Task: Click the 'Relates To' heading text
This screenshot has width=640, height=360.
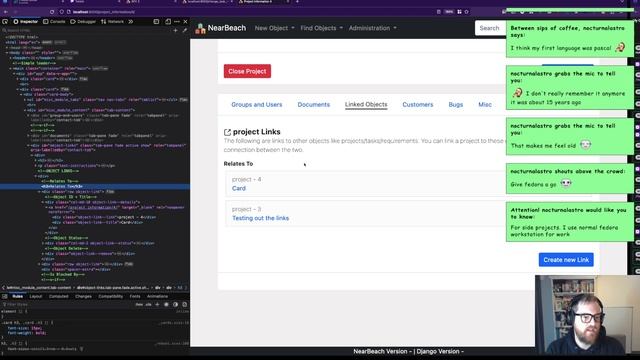Action: pos(238,164)
